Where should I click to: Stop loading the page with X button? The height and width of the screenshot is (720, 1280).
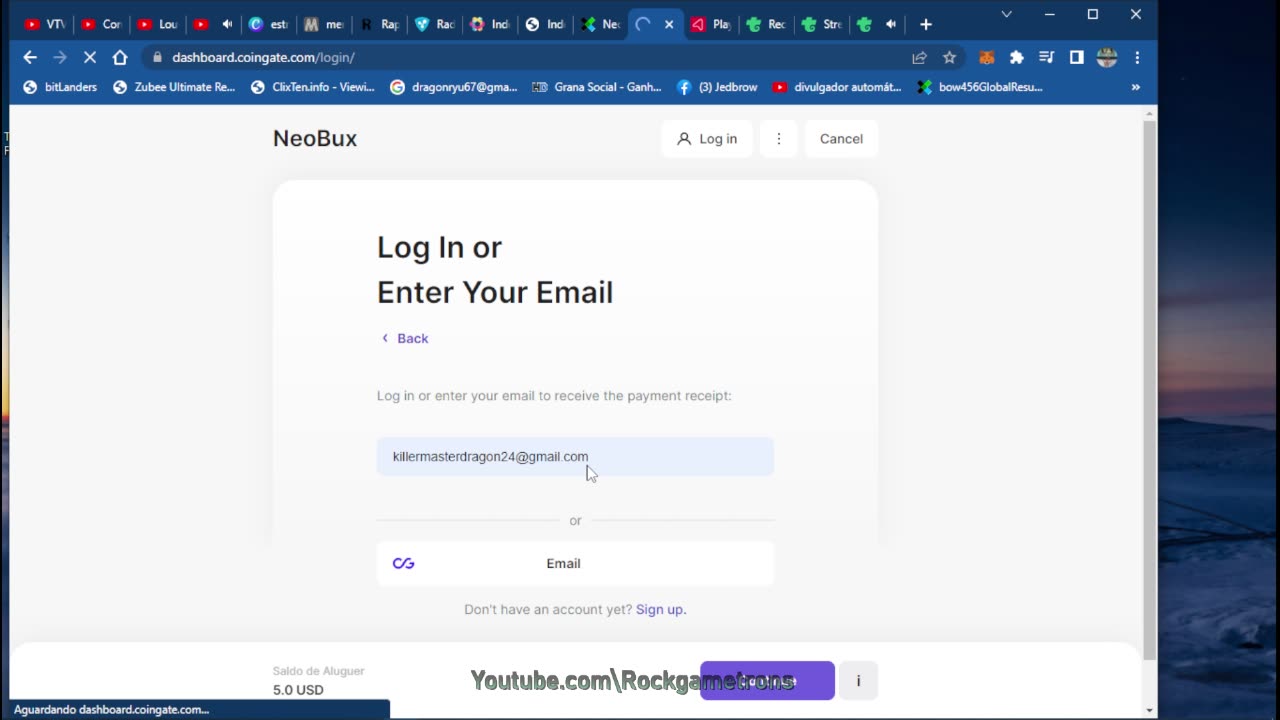point(90,57)
